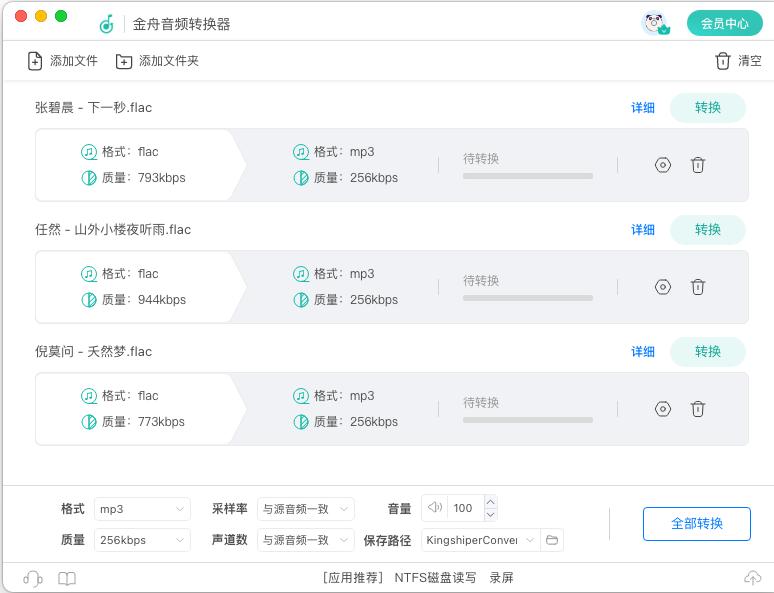Browse the save path folder icon
This screenshot has height=593, width=774.
point(552,540)
